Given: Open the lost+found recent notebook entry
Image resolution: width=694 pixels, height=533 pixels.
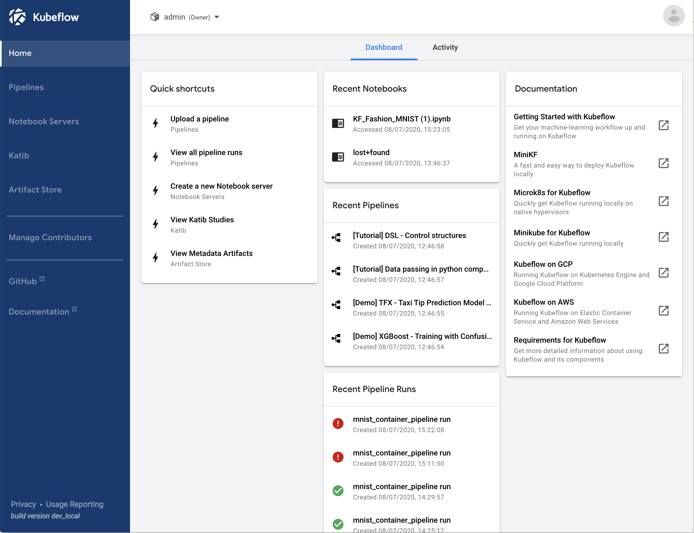Looking at the screenshot, I should [371, 153].
